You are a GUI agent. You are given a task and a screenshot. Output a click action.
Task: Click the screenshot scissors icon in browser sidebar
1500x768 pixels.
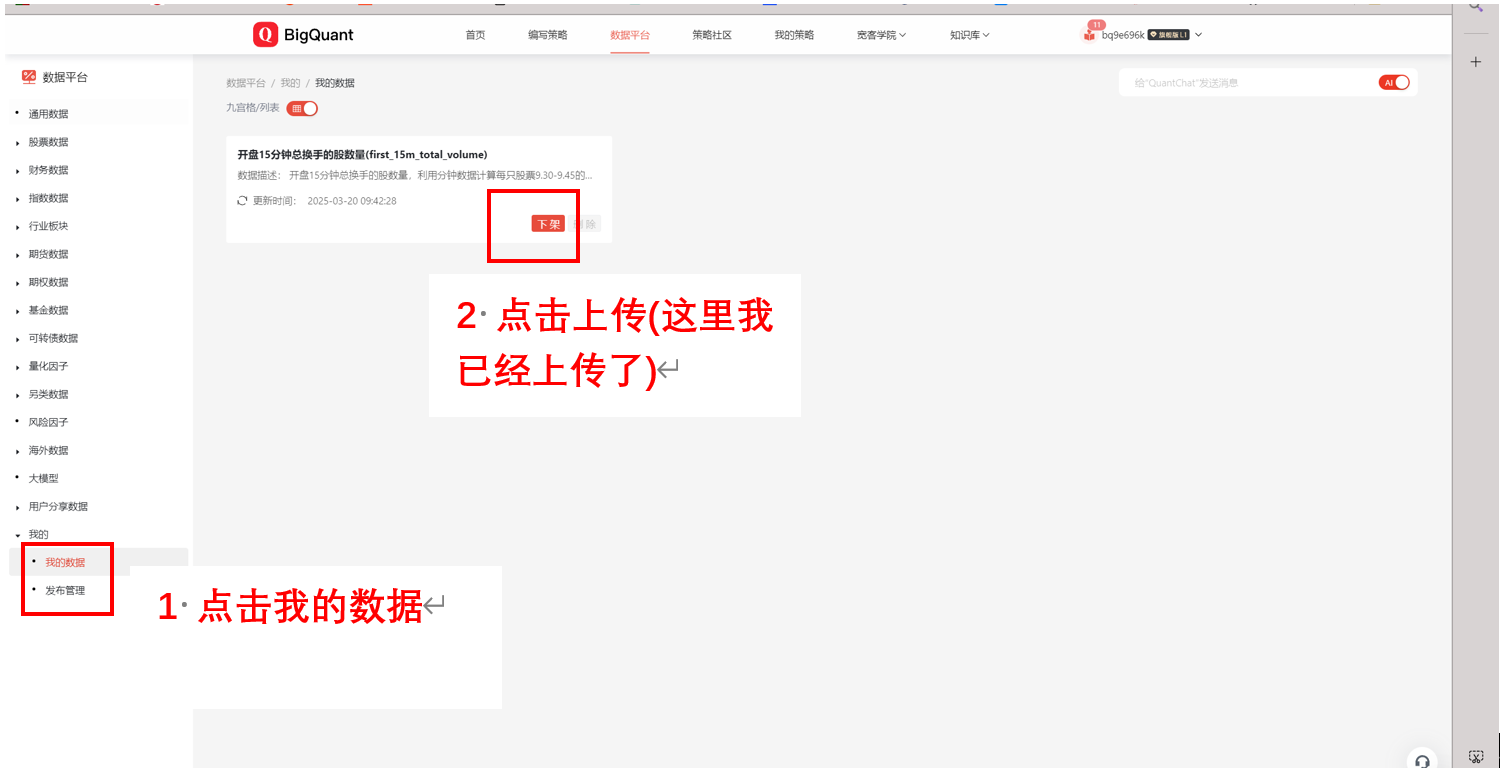[x=1476, y=756]
